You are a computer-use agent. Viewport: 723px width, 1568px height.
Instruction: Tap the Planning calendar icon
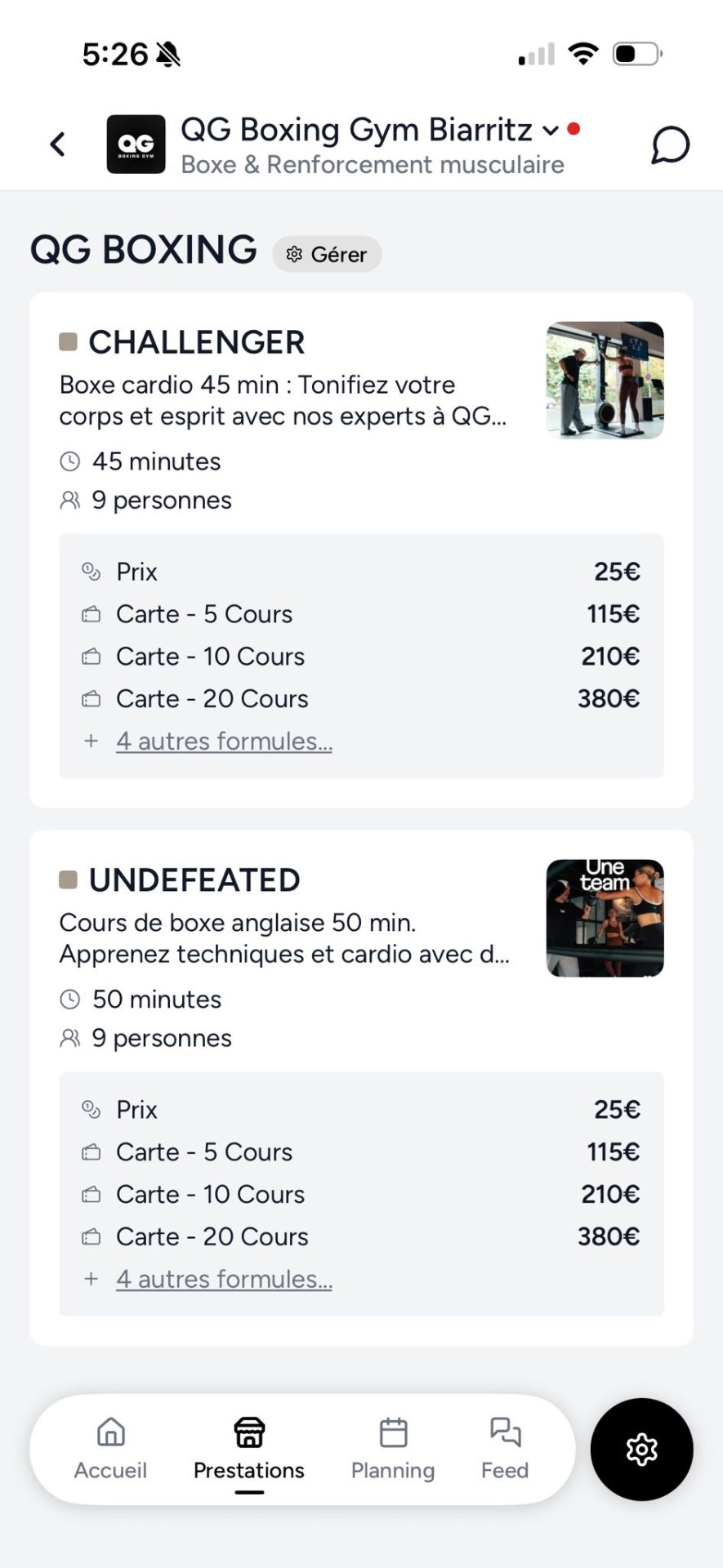(x=393, y=1432)
